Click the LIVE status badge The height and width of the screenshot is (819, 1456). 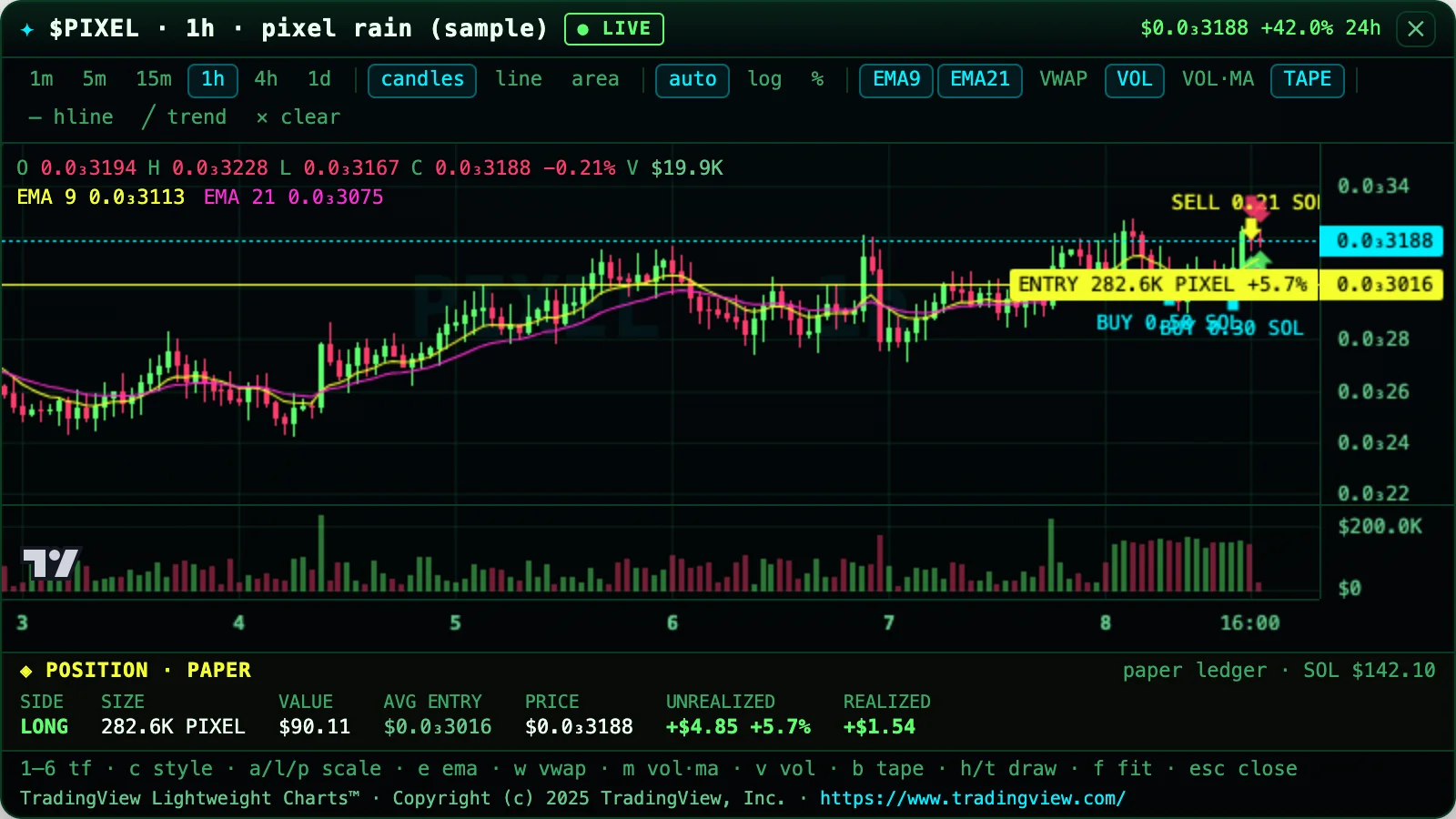614,29
